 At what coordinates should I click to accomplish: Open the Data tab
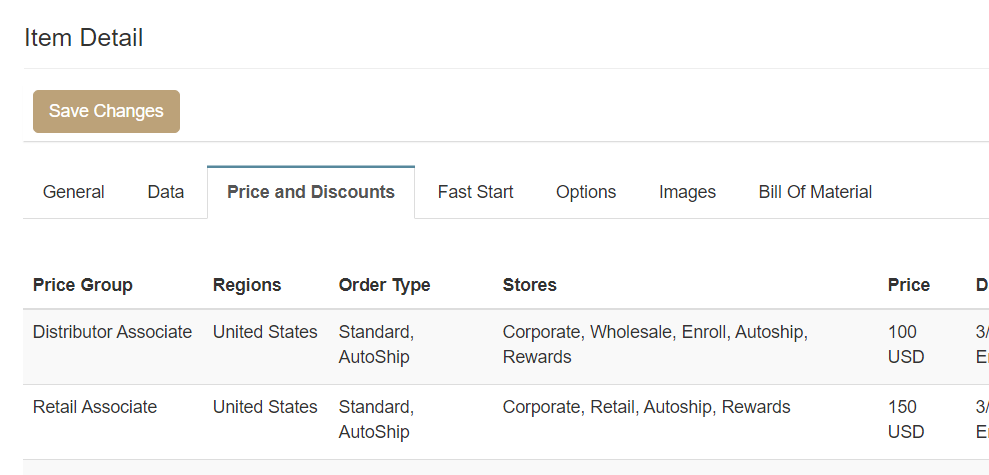[x=166, y=192]
